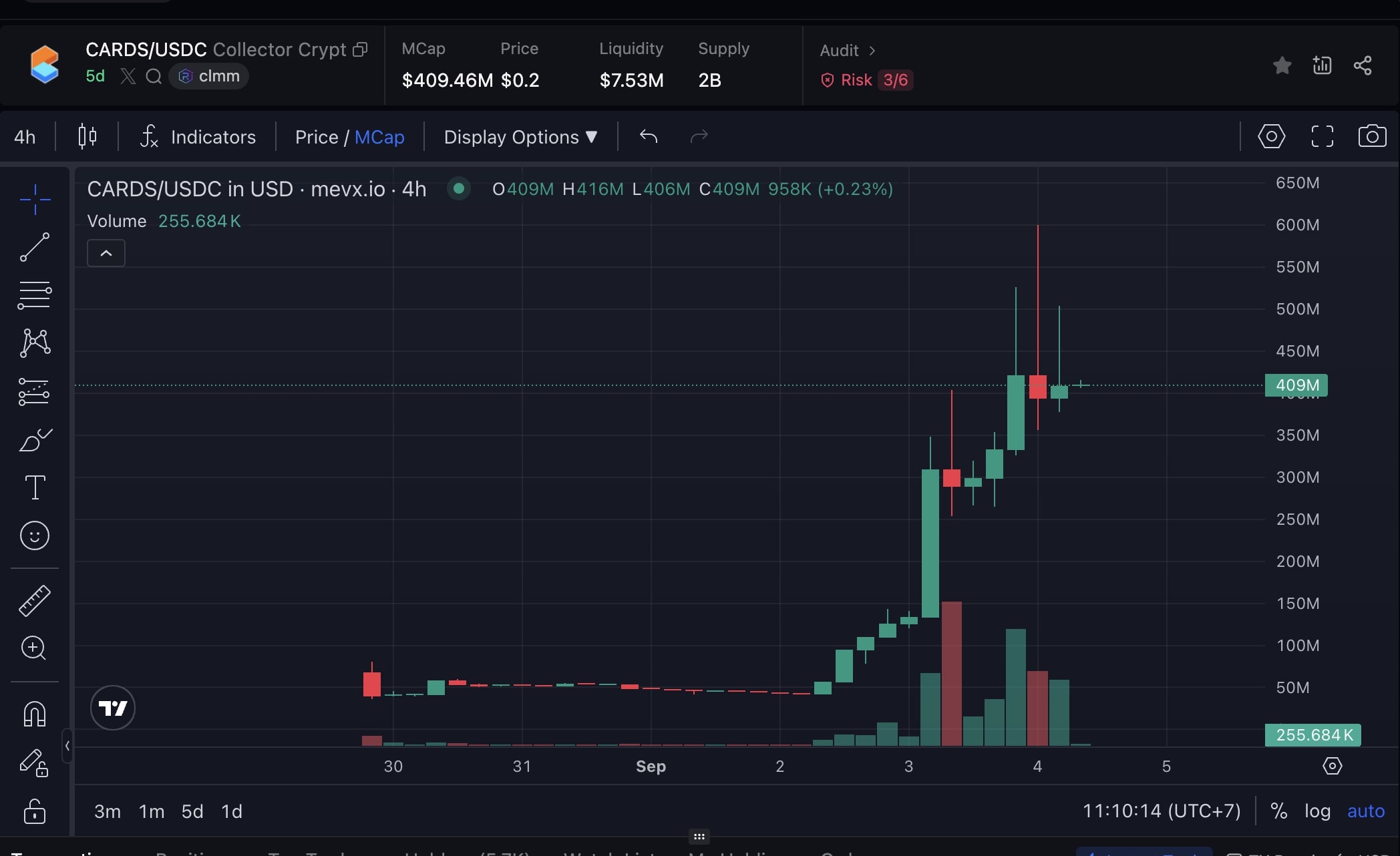Toggle magnet mode for drawings
1400x856 pixels.
coord(35,714)
